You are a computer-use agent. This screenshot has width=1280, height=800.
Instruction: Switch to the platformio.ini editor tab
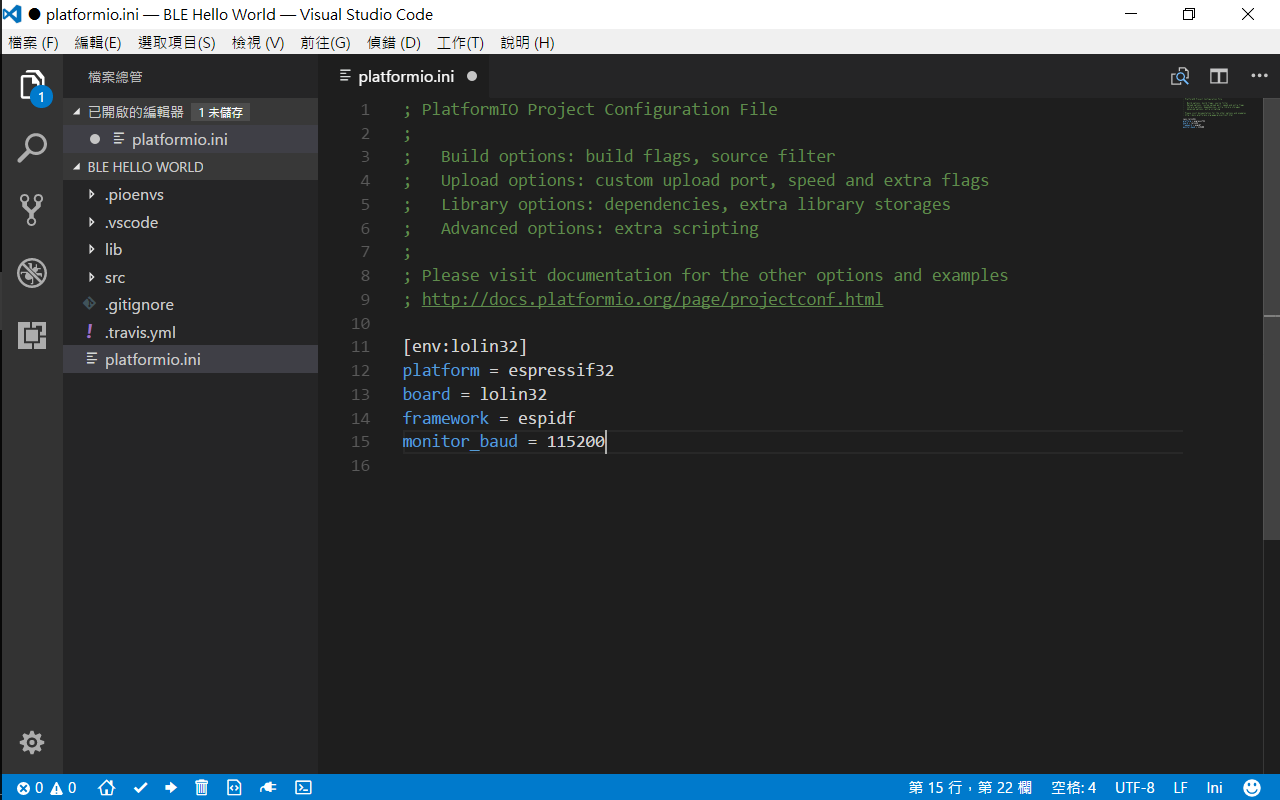coord(404,76)
